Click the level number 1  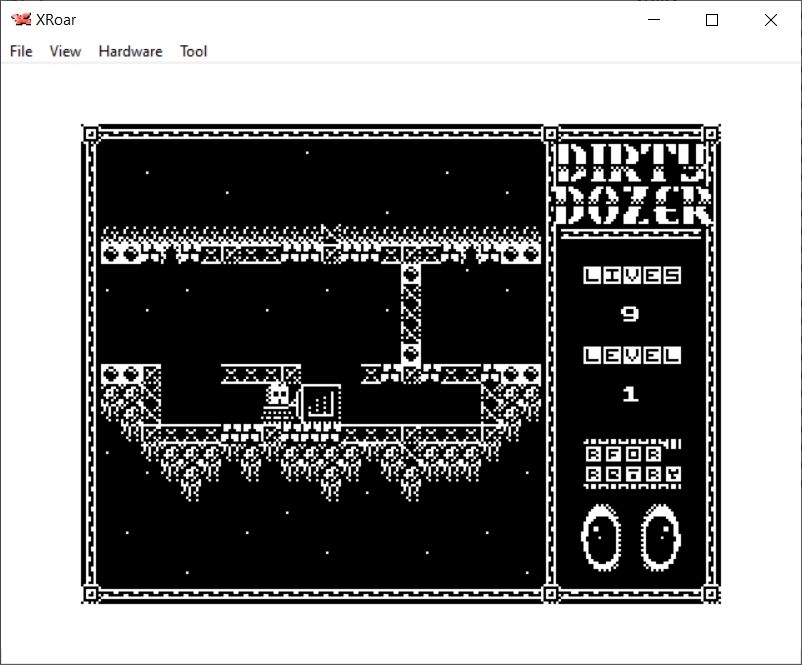pos(630,394)
